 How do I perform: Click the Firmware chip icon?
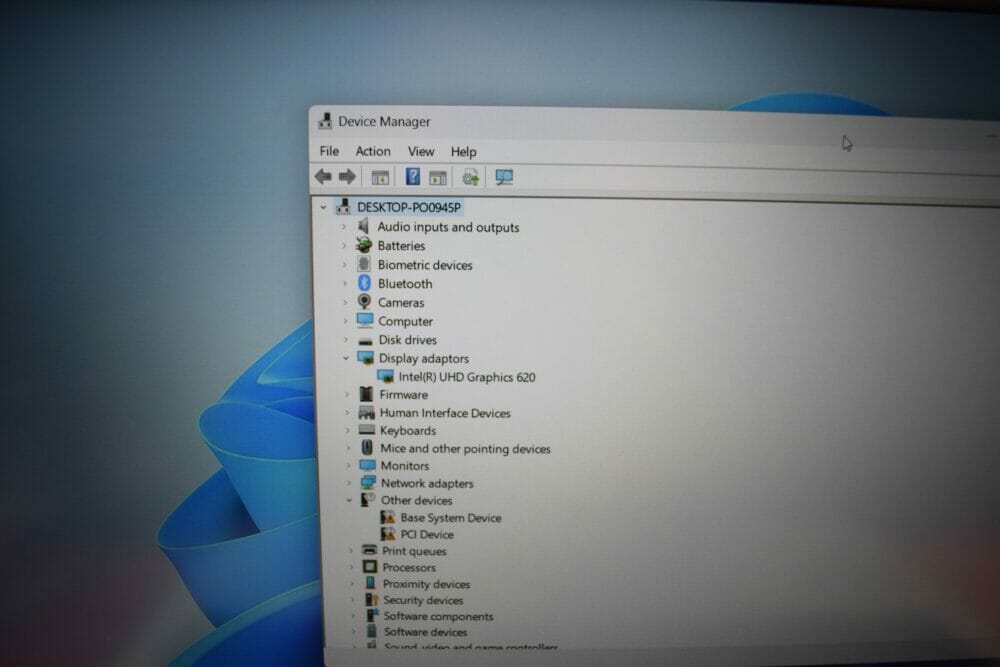point(366,394)
